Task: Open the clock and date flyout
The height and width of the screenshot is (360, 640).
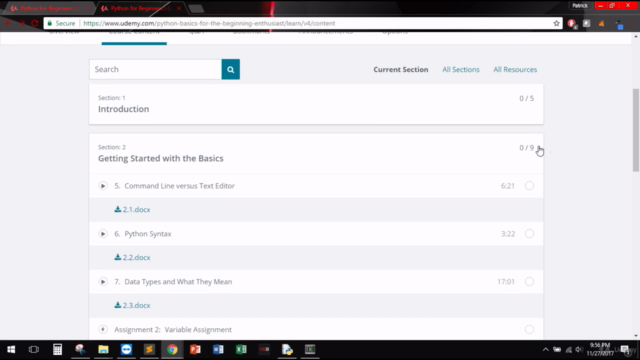Action: tap(600, 349)
